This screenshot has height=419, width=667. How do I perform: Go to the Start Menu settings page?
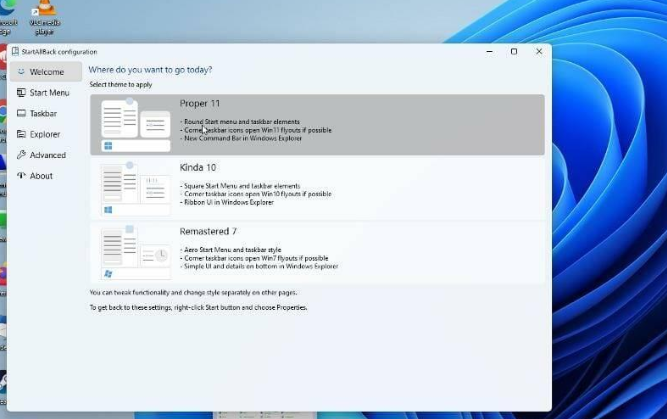click(46, 93)
